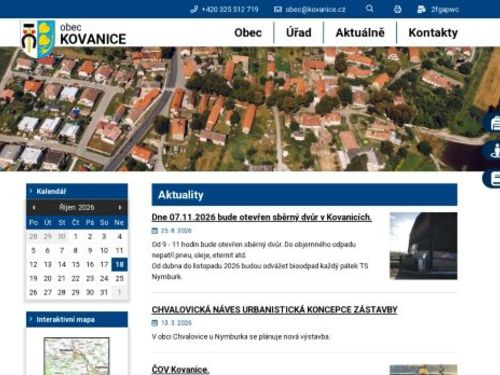Click the Říjen 2026 month header
This screenshot has width=500, height=375.
[77, 207]
